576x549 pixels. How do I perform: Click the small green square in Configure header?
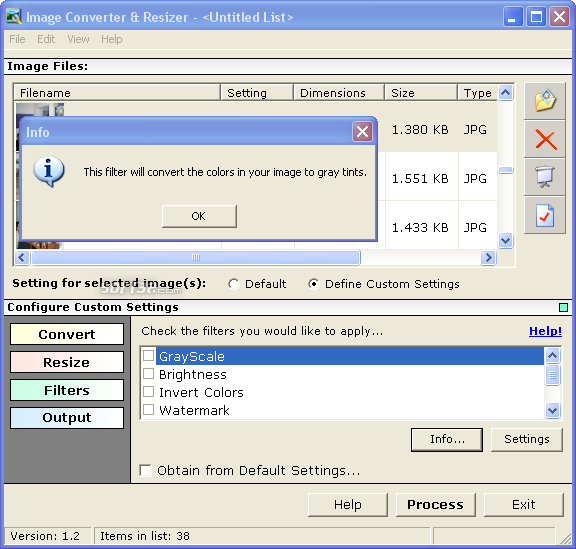point(563,307)
